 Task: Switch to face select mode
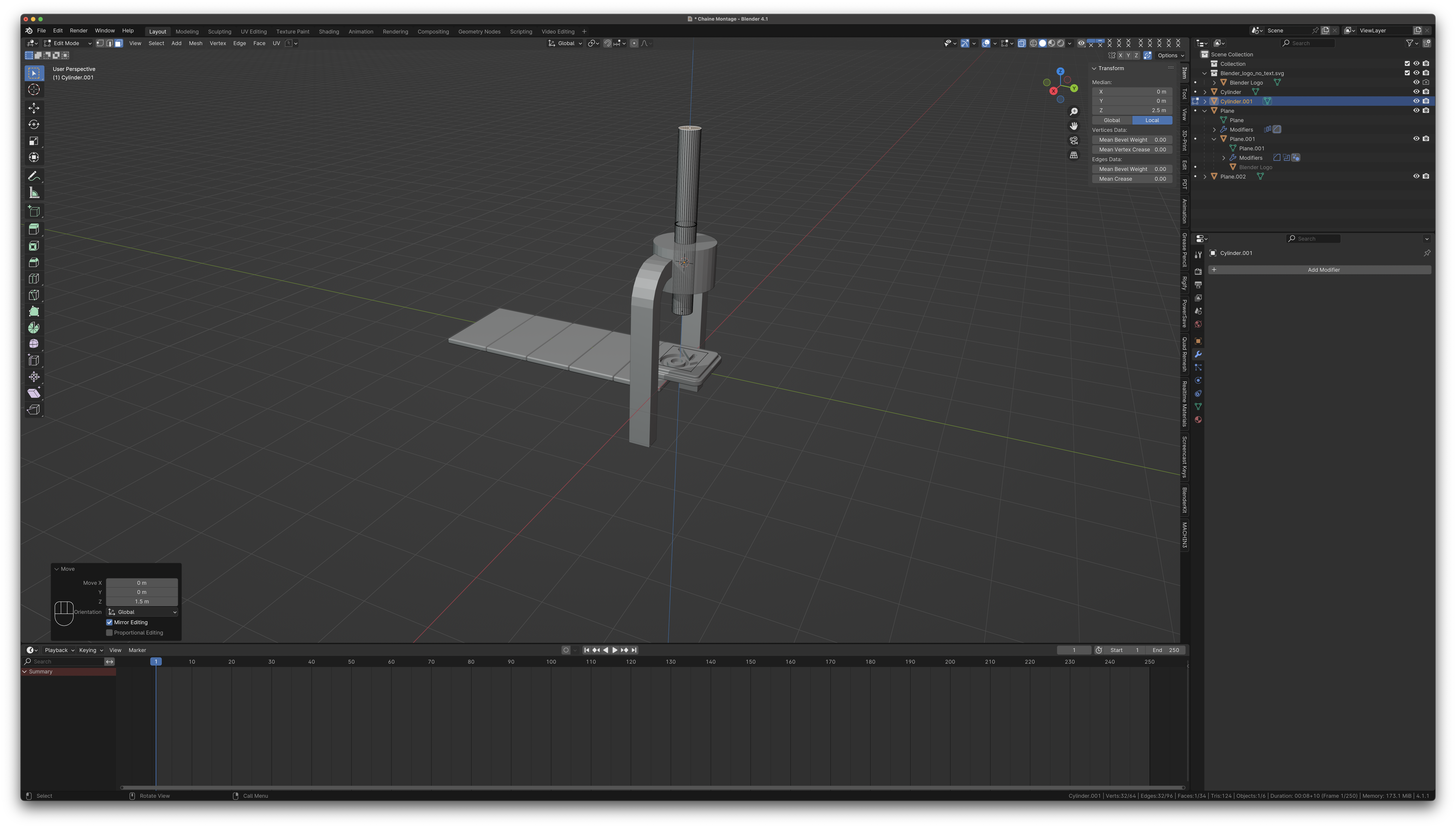[119, 43]
